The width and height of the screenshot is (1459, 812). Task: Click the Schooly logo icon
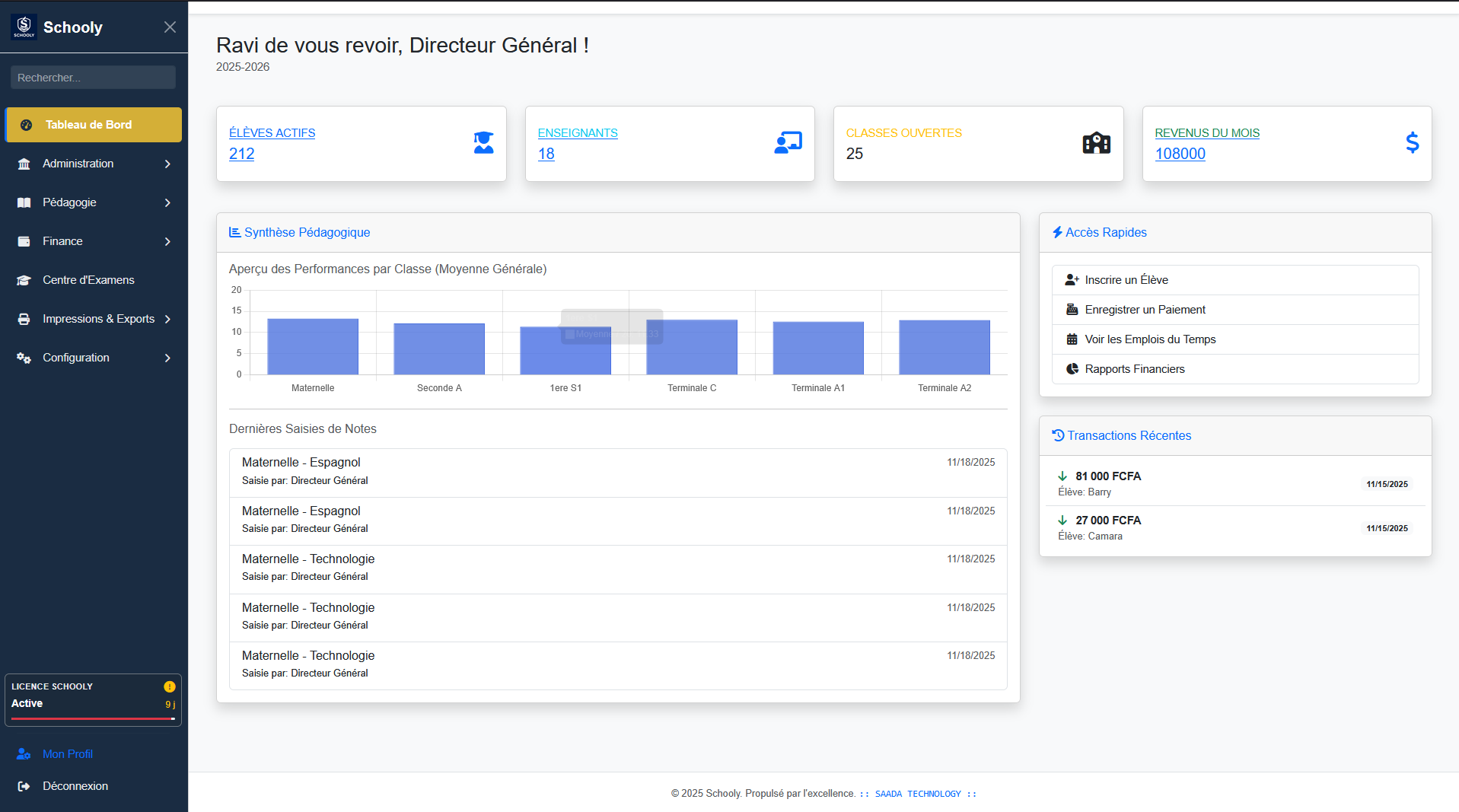pyautogui.click(x=24, y=27)
